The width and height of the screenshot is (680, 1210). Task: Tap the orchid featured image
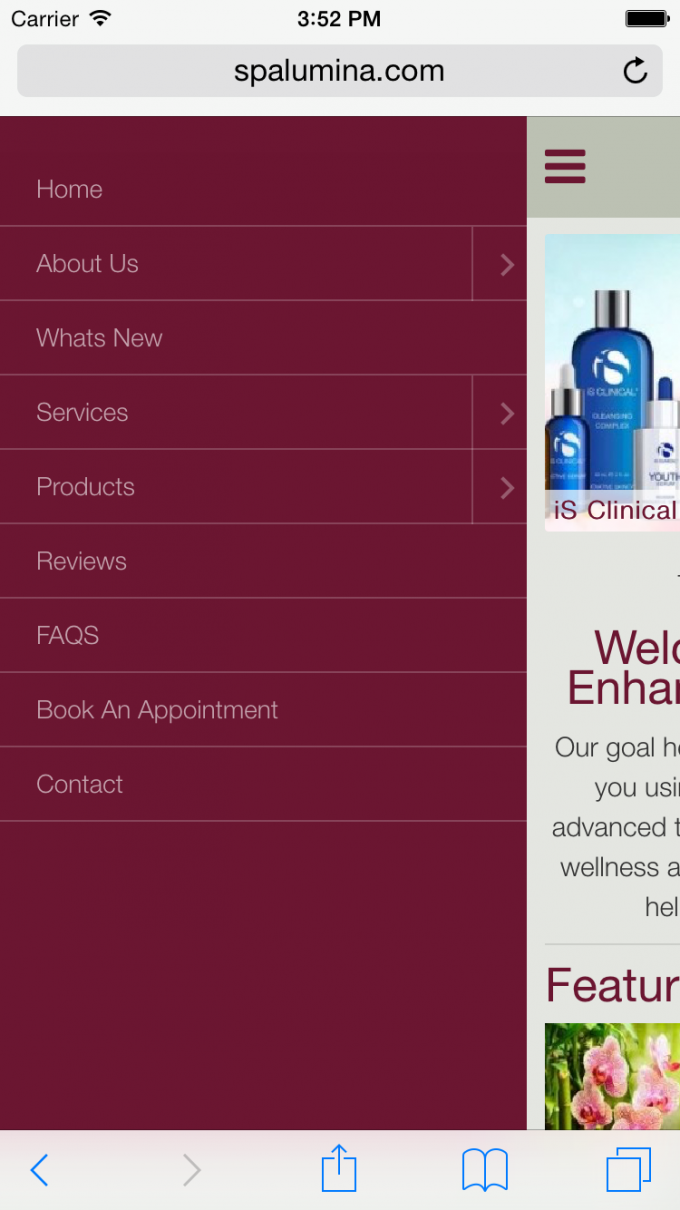click(x=612, y=1076)
